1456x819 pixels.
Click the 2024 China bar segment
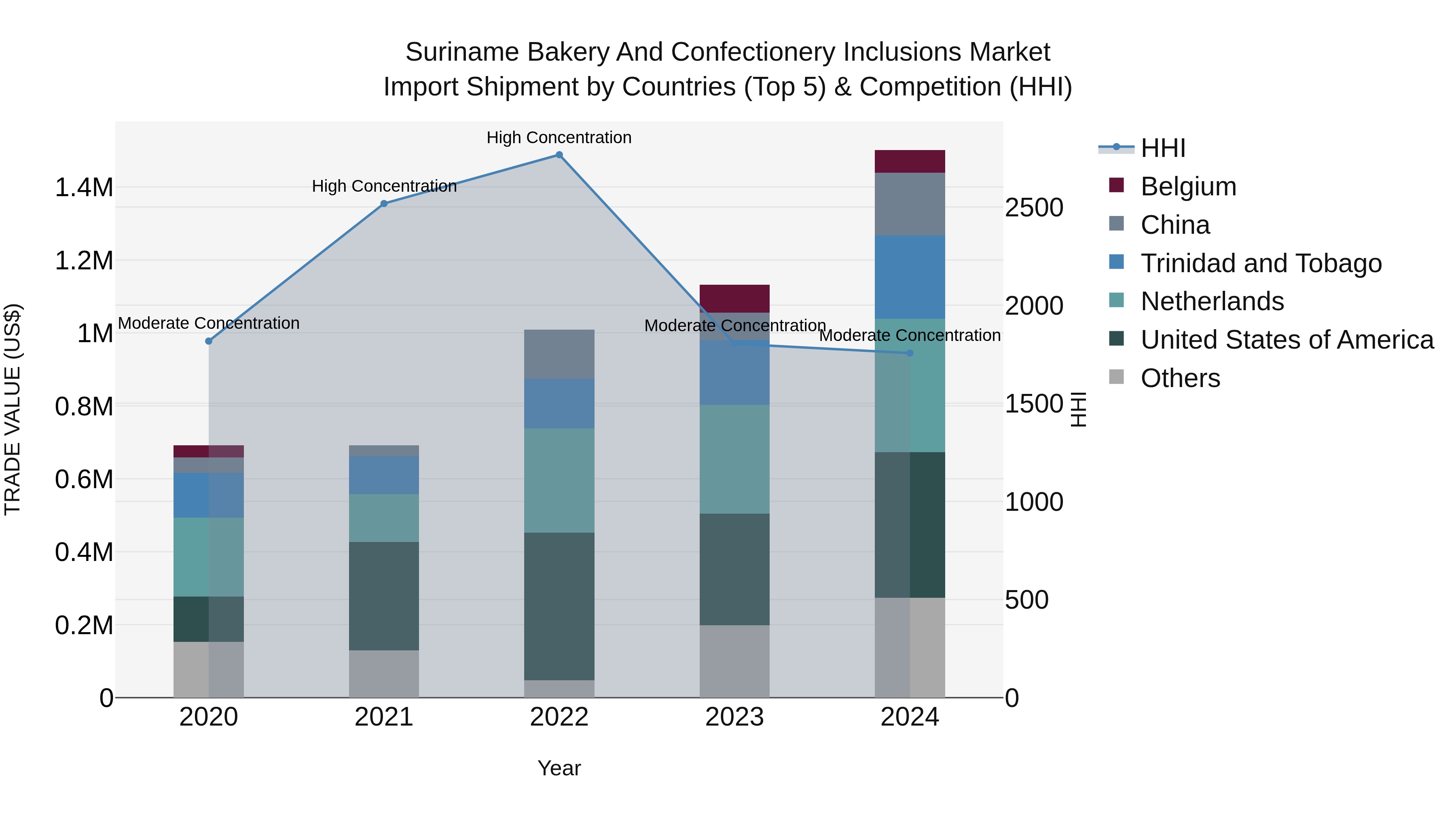(910, 205)
